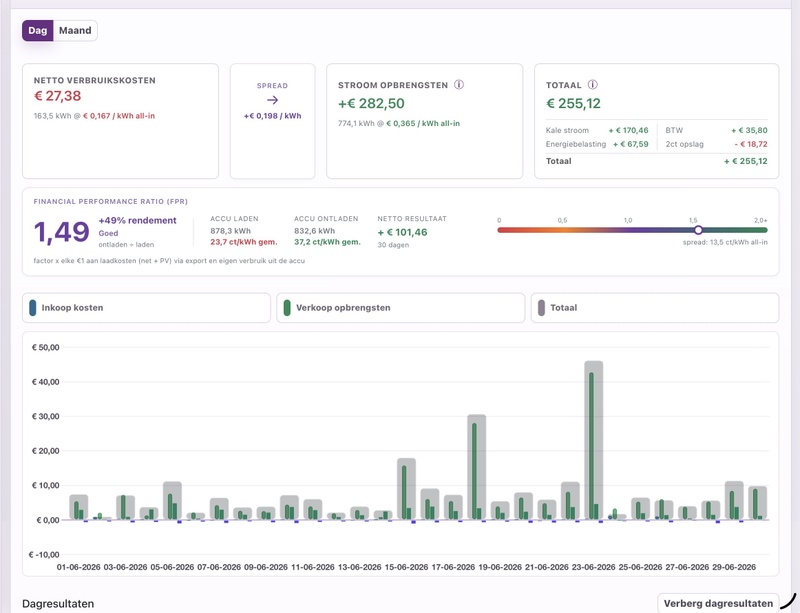Image resolution: width=800 pixels, height=613 pixels.
Task: Open info icon beside Totaal heading
Action: [592, 85]
